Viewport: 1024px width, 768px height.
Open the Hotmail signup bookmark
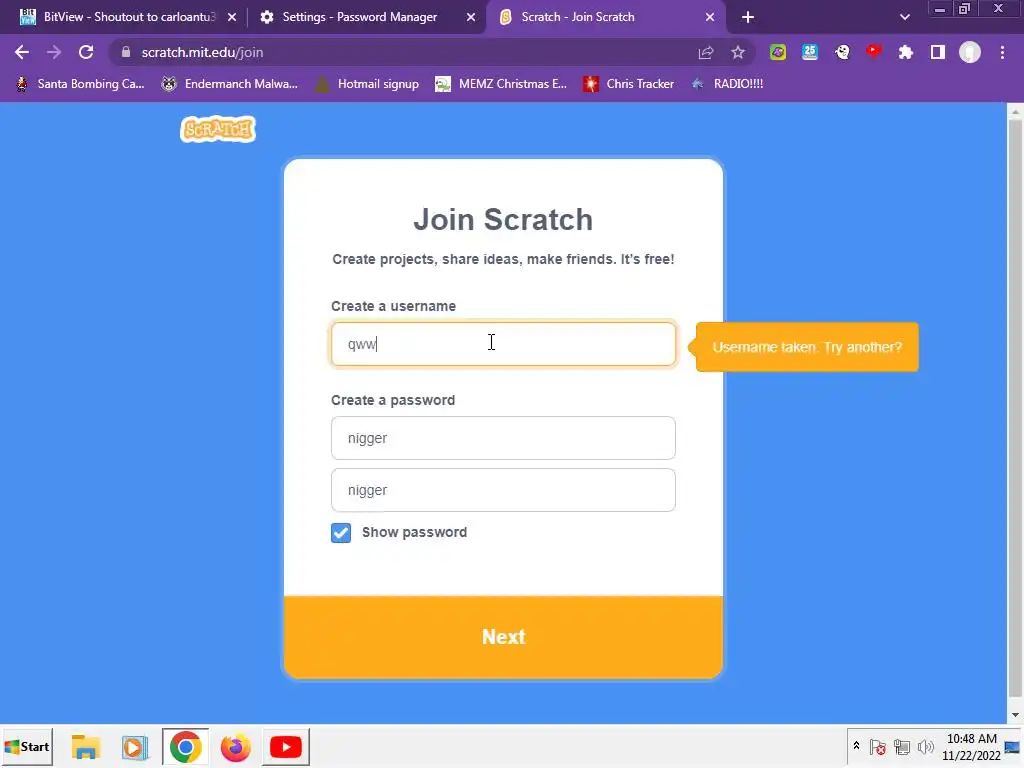coord(367,84)
